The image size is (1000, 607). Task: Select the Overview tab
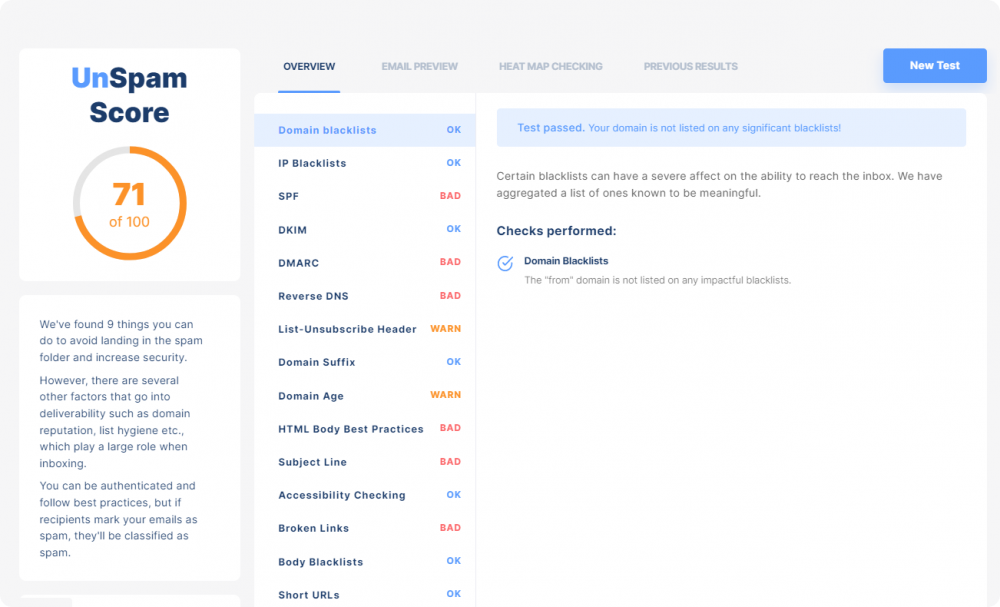tap(309, 66)
